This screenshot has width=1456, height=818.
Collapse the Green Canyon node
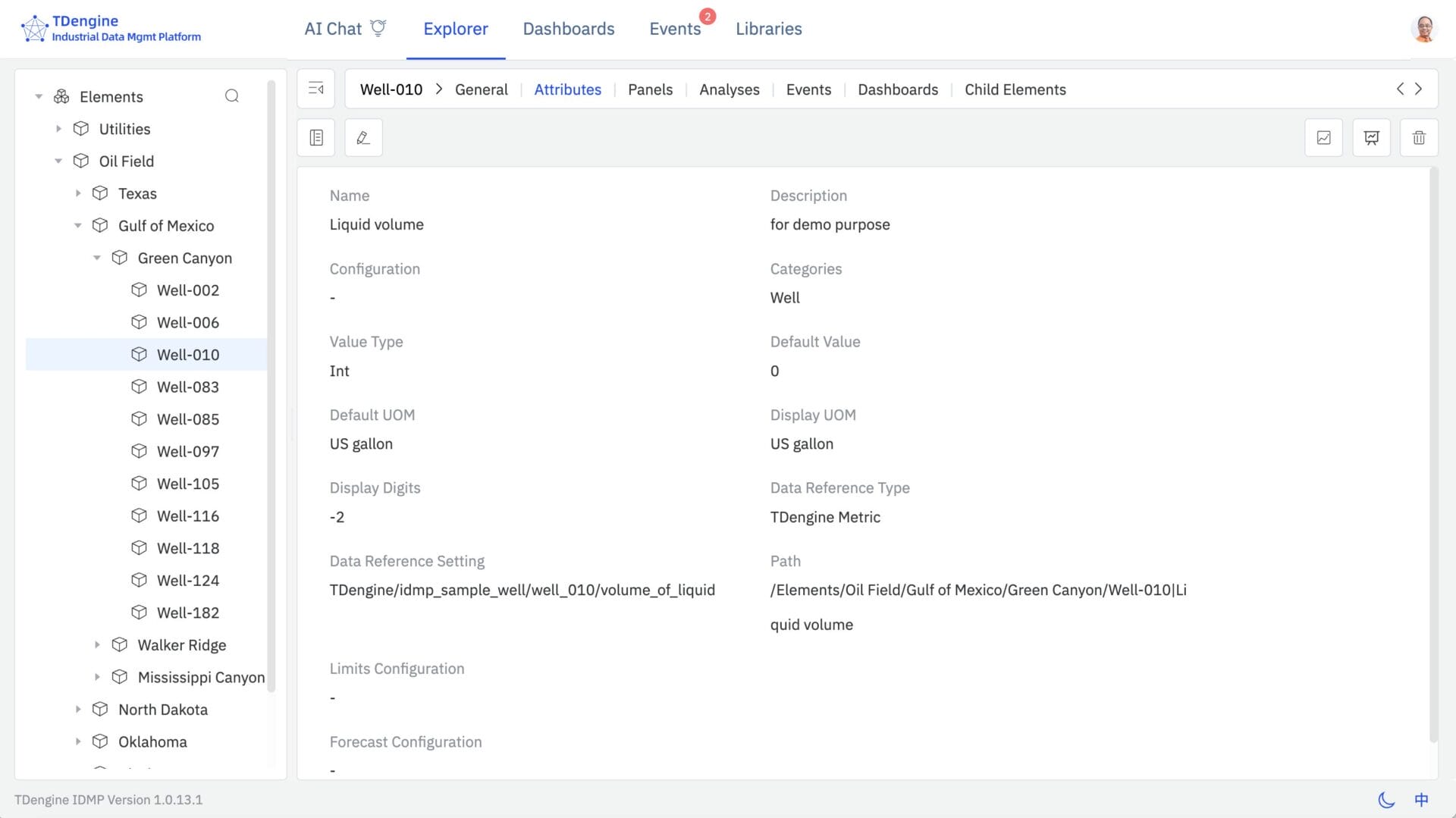(97, 258)
